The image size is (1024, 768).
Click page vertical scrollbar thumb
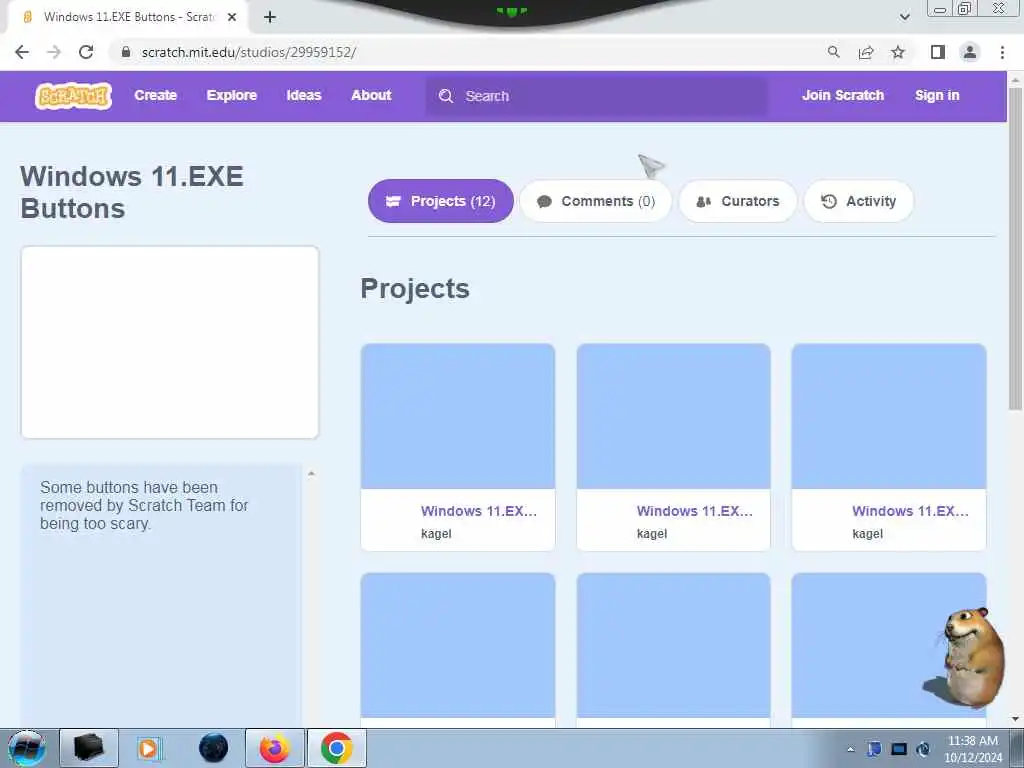[1015, 248]
